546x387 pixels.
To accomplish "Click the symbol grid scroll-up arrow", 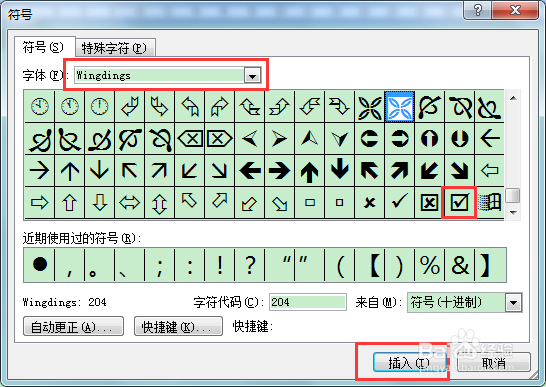I will [513, 98].
